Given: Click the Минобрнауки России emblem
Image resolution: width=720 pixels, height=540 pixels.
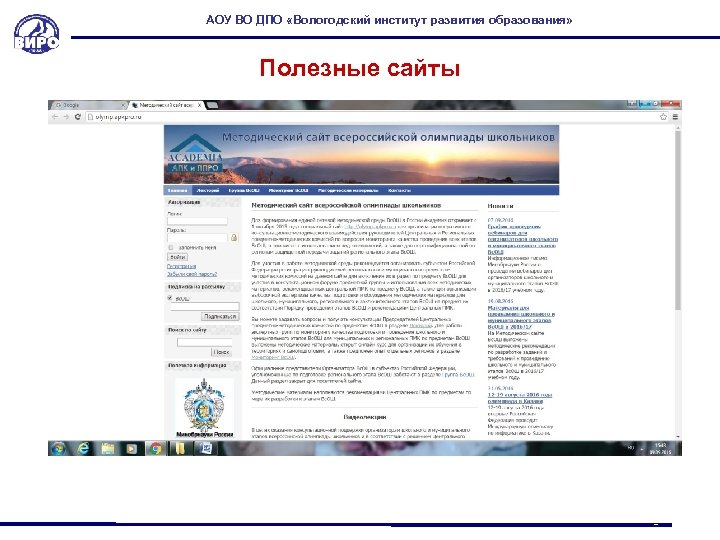Looking at the screenshot, I should tap(204, 407).
